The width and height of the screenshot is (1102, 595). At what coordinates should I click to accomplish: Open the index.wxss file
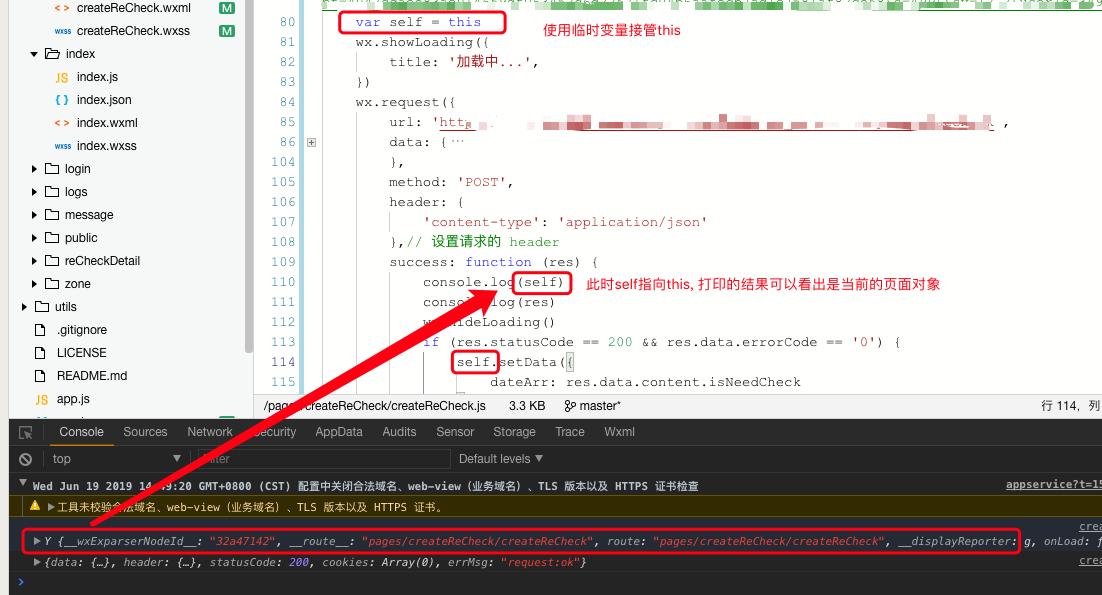pos(107,146)
